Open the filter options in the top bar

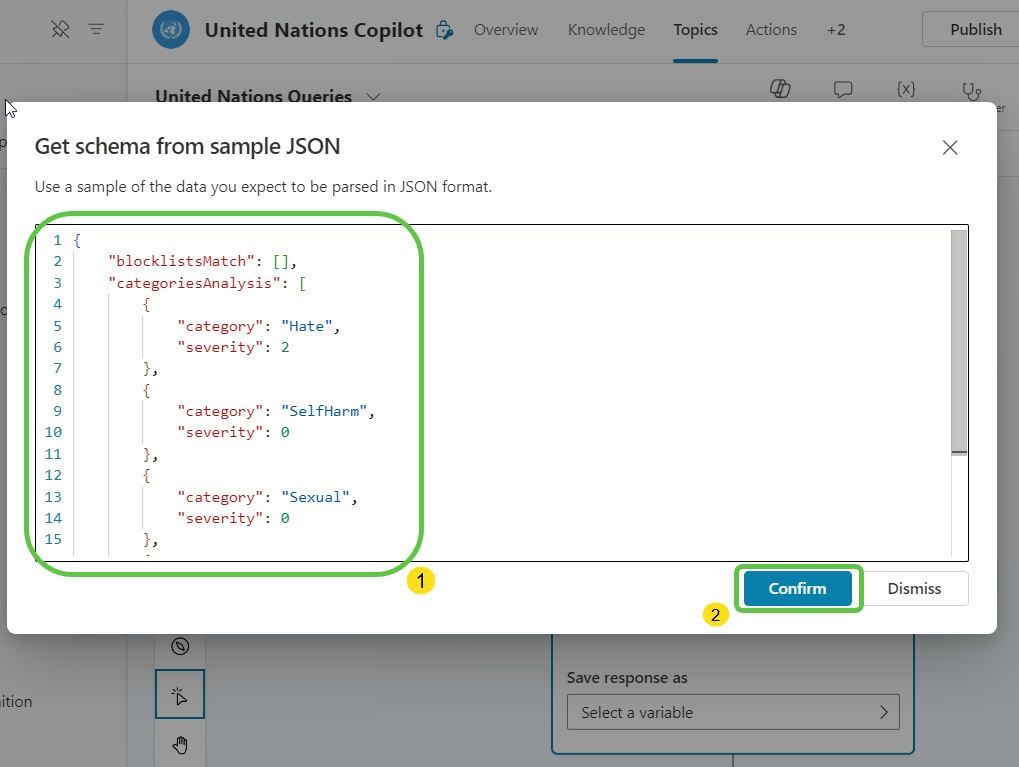(x=96, y=29)
